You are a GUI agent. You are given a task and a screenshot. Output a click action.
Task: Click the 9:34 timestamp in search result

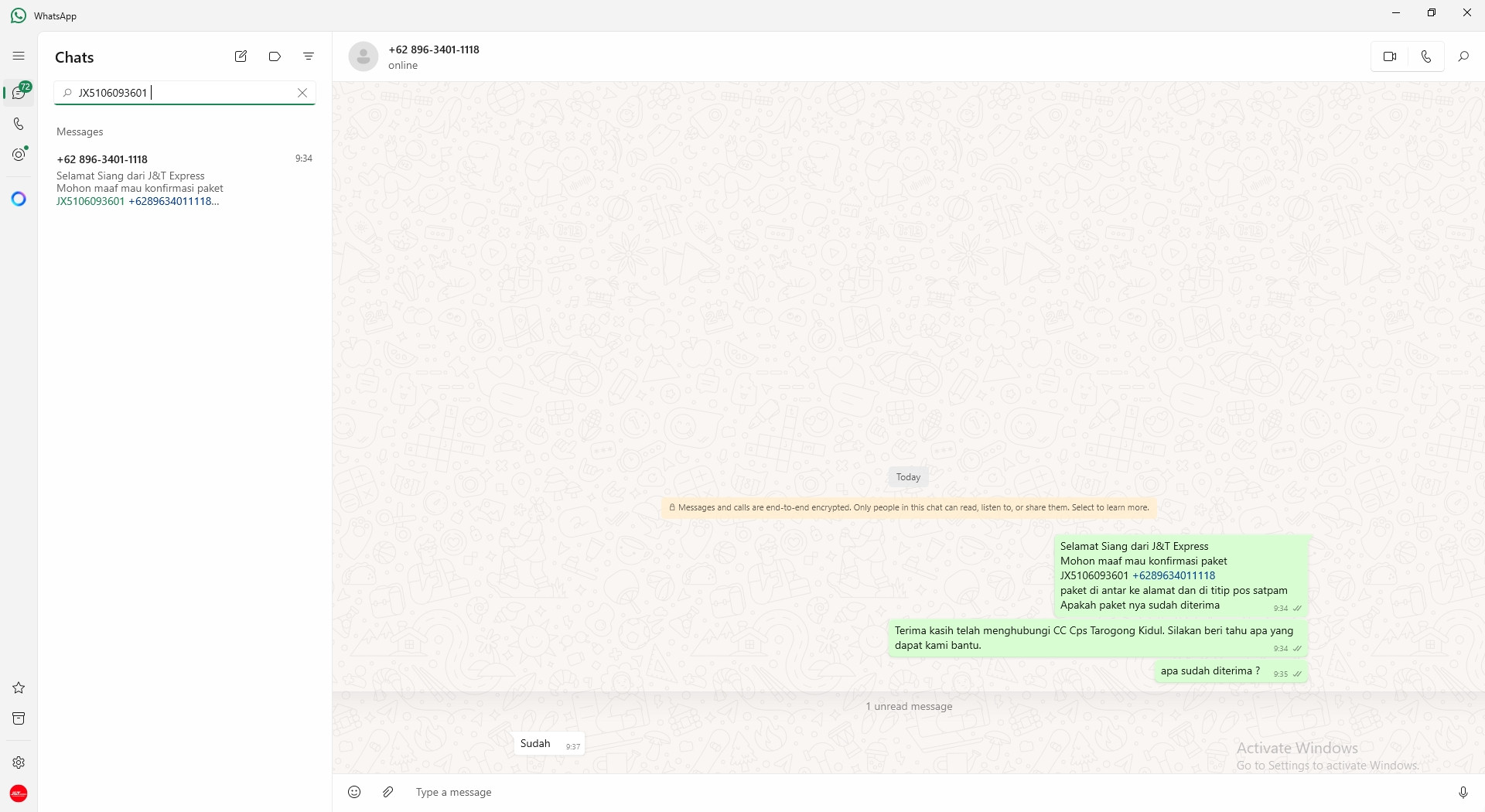(304, 159)
